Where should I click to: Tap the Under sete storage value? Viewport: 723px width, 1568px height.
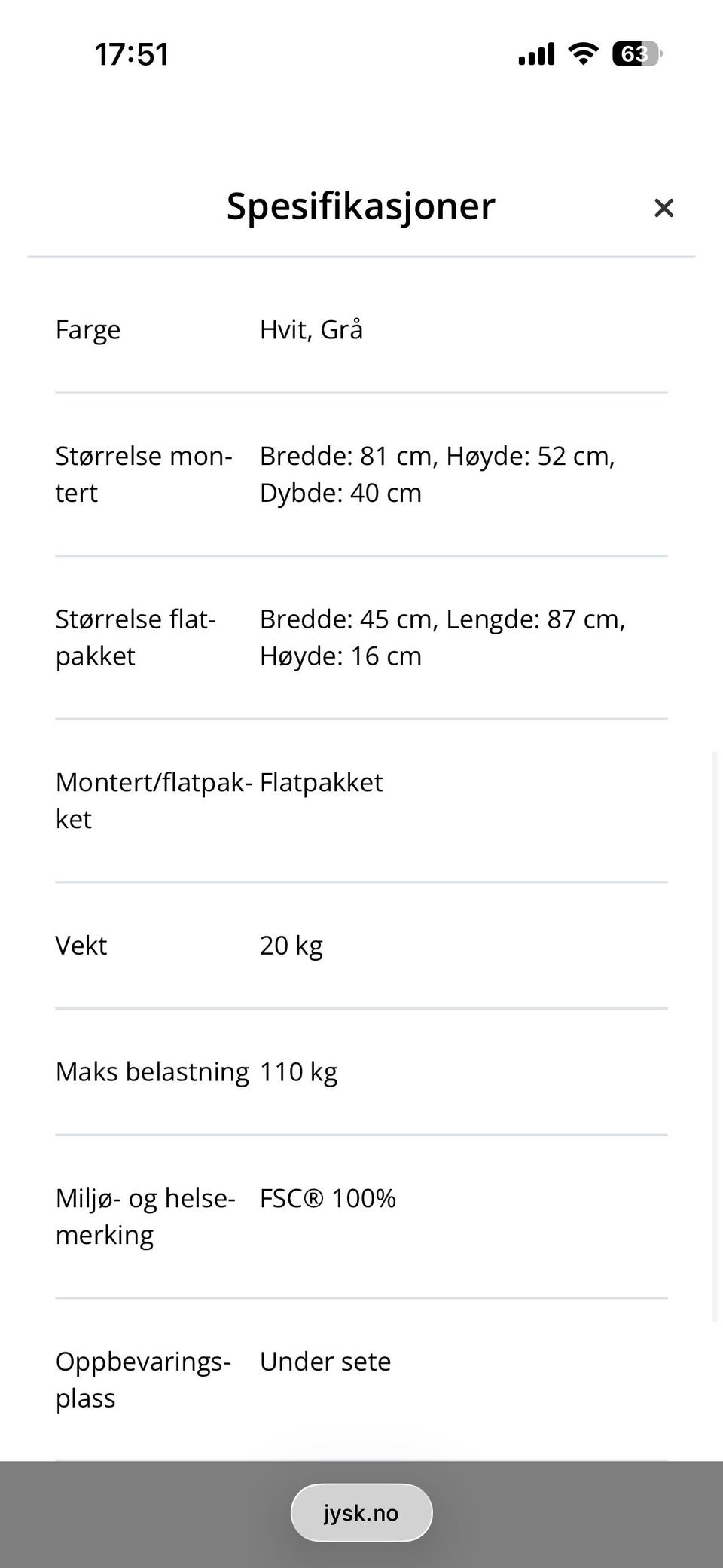[325, 1361]
